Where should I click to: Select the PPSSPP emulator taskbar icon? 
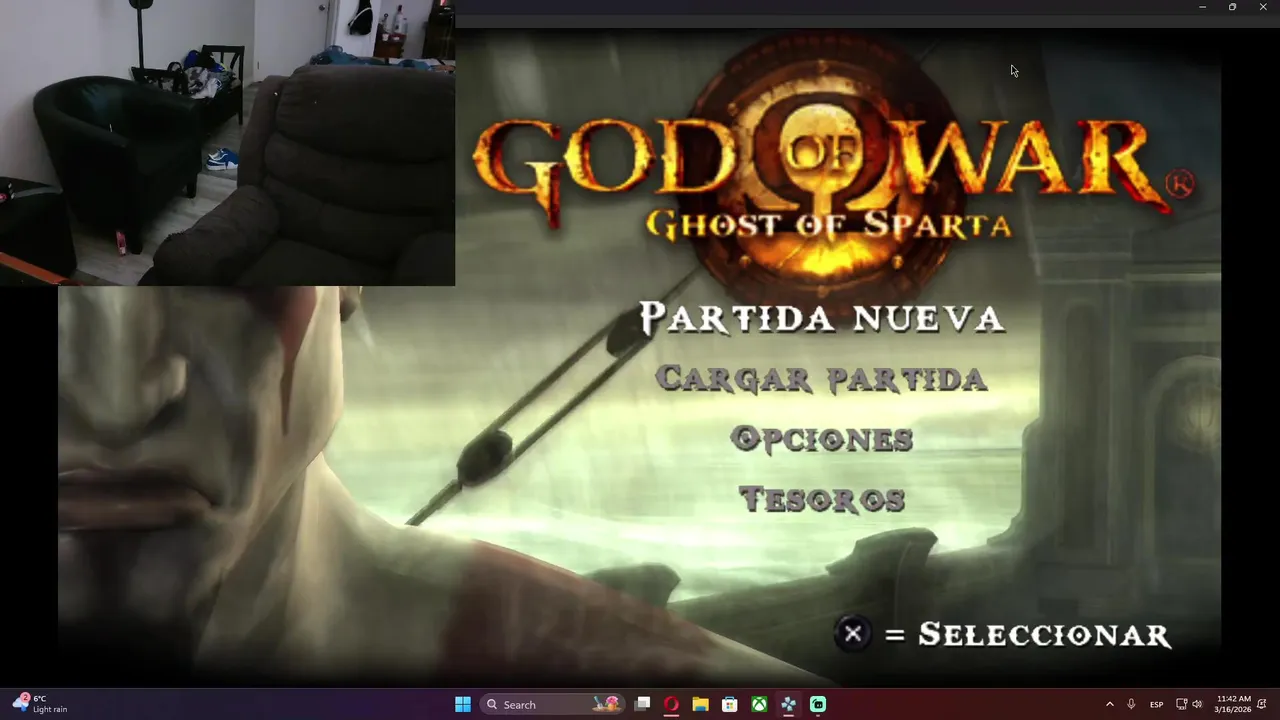pyautogui.click(x=788, y=704)
